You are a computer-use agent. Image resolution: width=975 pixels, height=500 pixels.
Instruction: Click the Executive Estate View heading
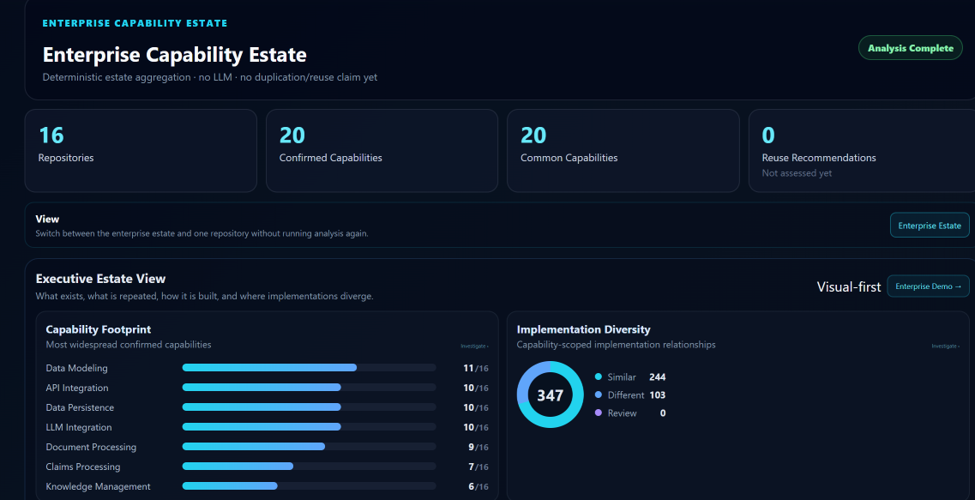(x=101, y=279)
